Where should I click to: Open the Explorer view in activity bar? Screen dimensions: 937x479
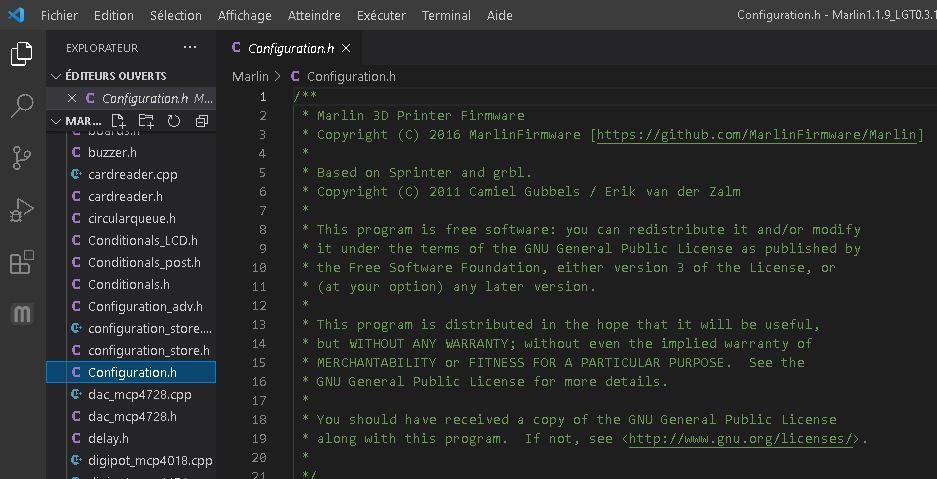click(x=22, y=54)
